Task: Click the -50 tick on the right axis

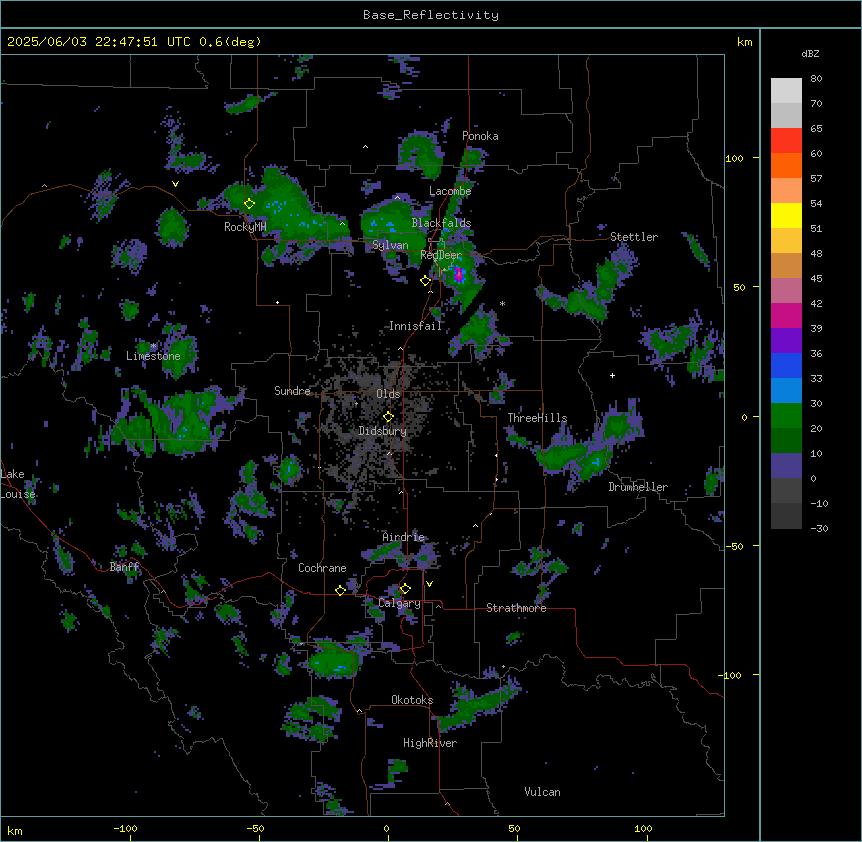Action: click(734, 546)
